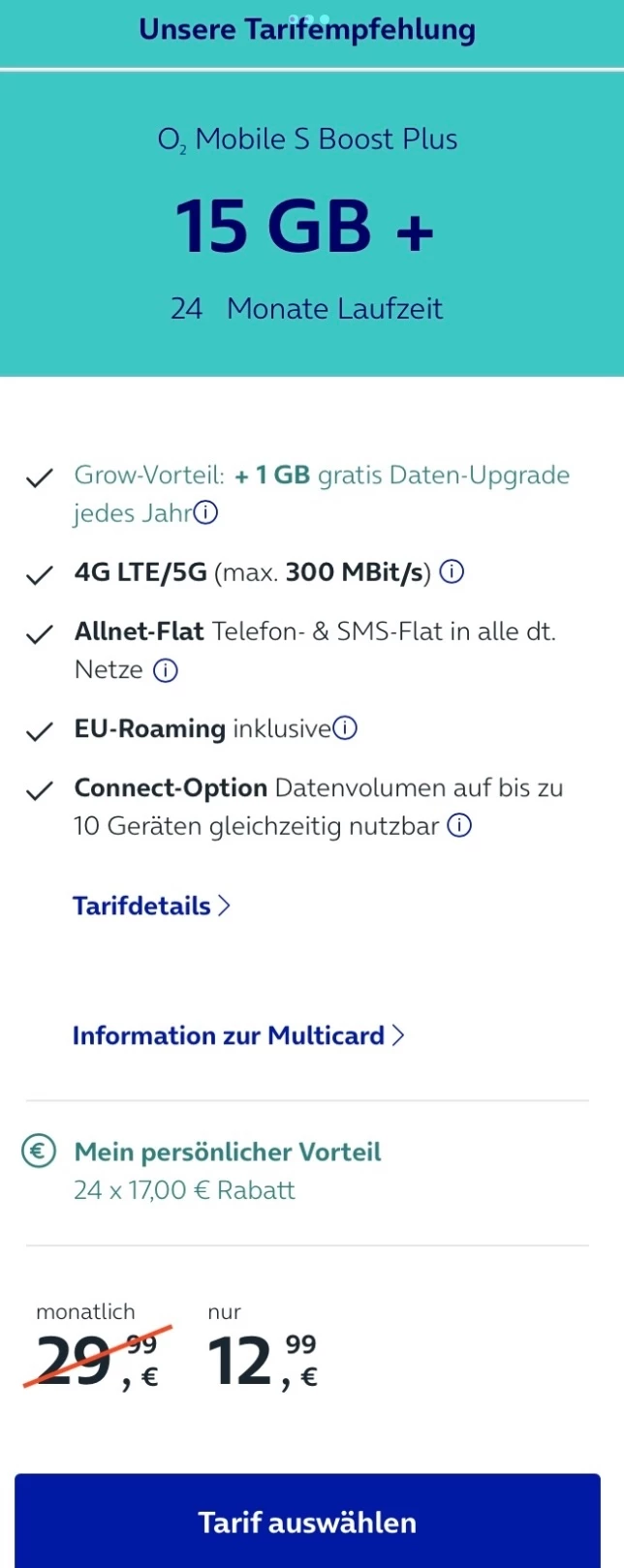Screen dimensions: 624x1568
Task: Click the checkmark beside EU-Roaming
Action: click(x=39, y=732)
